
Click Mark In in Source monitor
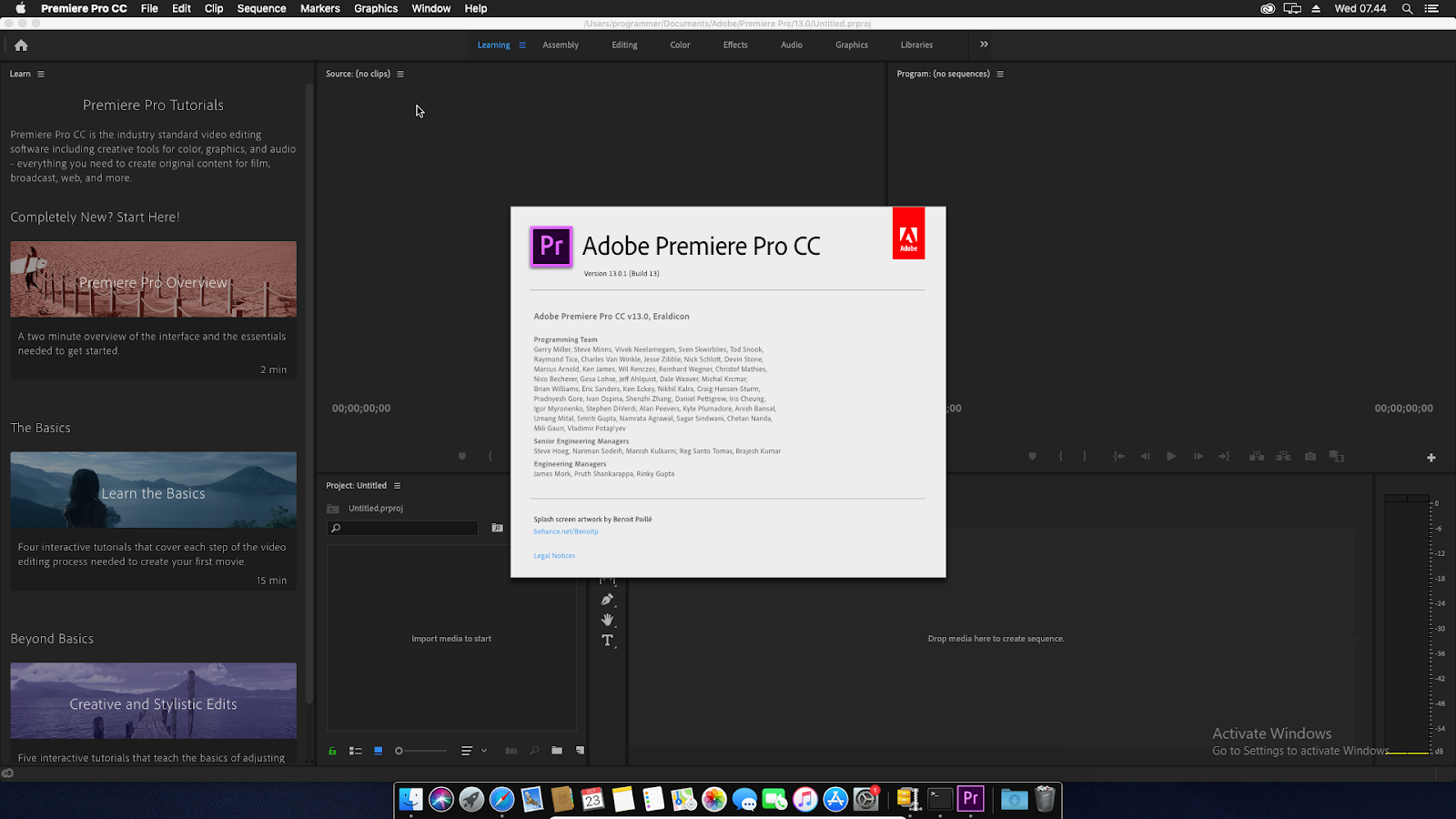tap(490, 457)
